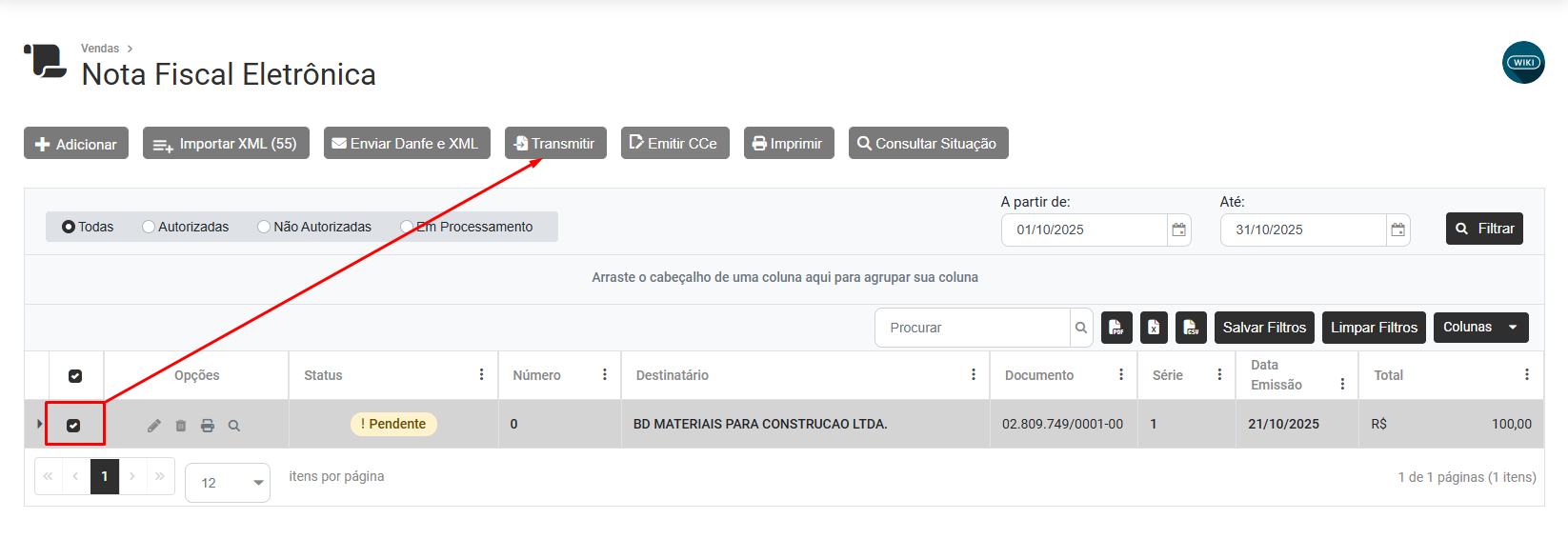Sort by the Destinatário column header
1568x539 pixels.
[x=673, y=375]
